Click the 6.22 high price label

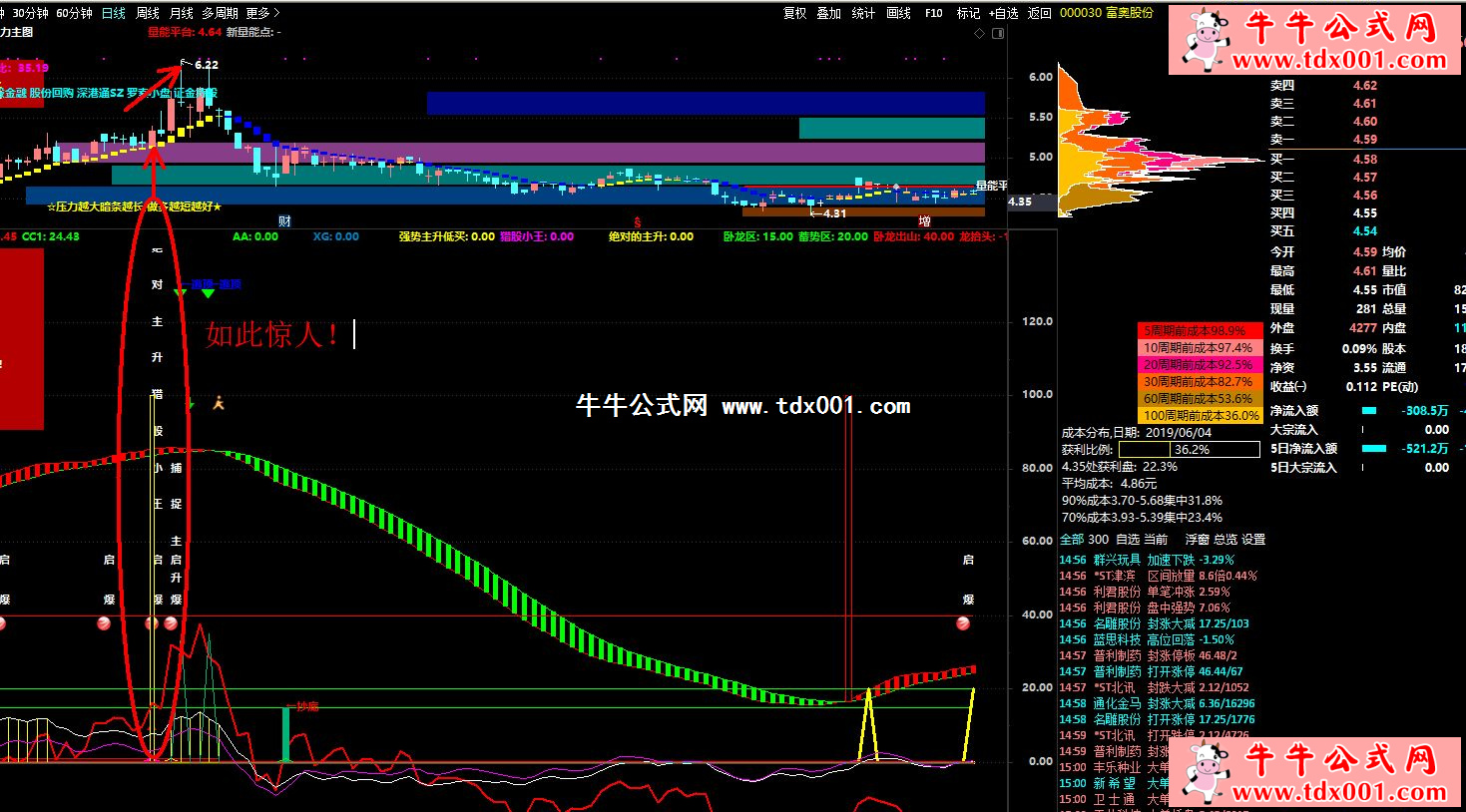click(x=207, y=64)
